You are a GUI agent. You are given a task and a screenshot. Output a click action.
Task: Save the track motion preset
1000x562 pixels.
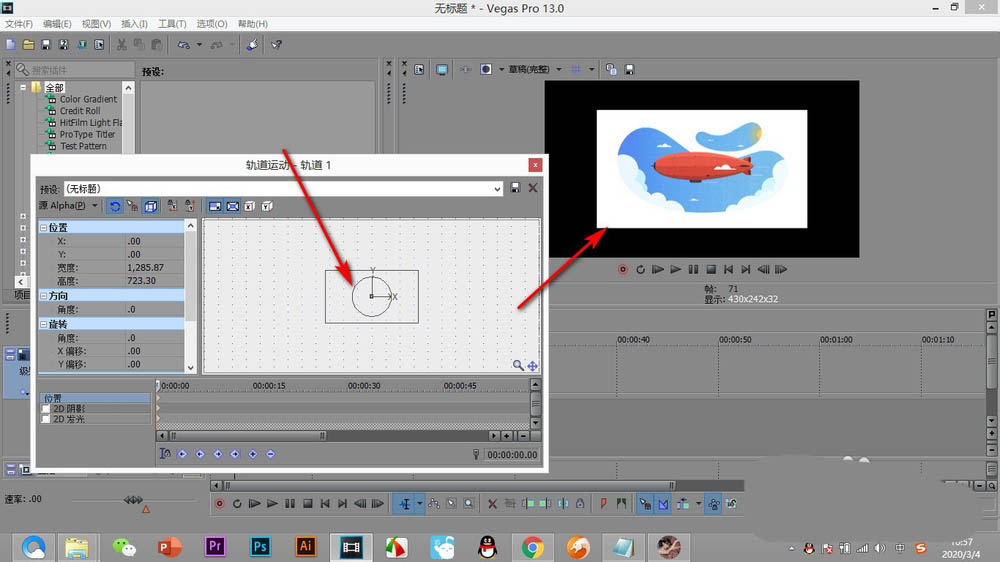pos(515,188)
